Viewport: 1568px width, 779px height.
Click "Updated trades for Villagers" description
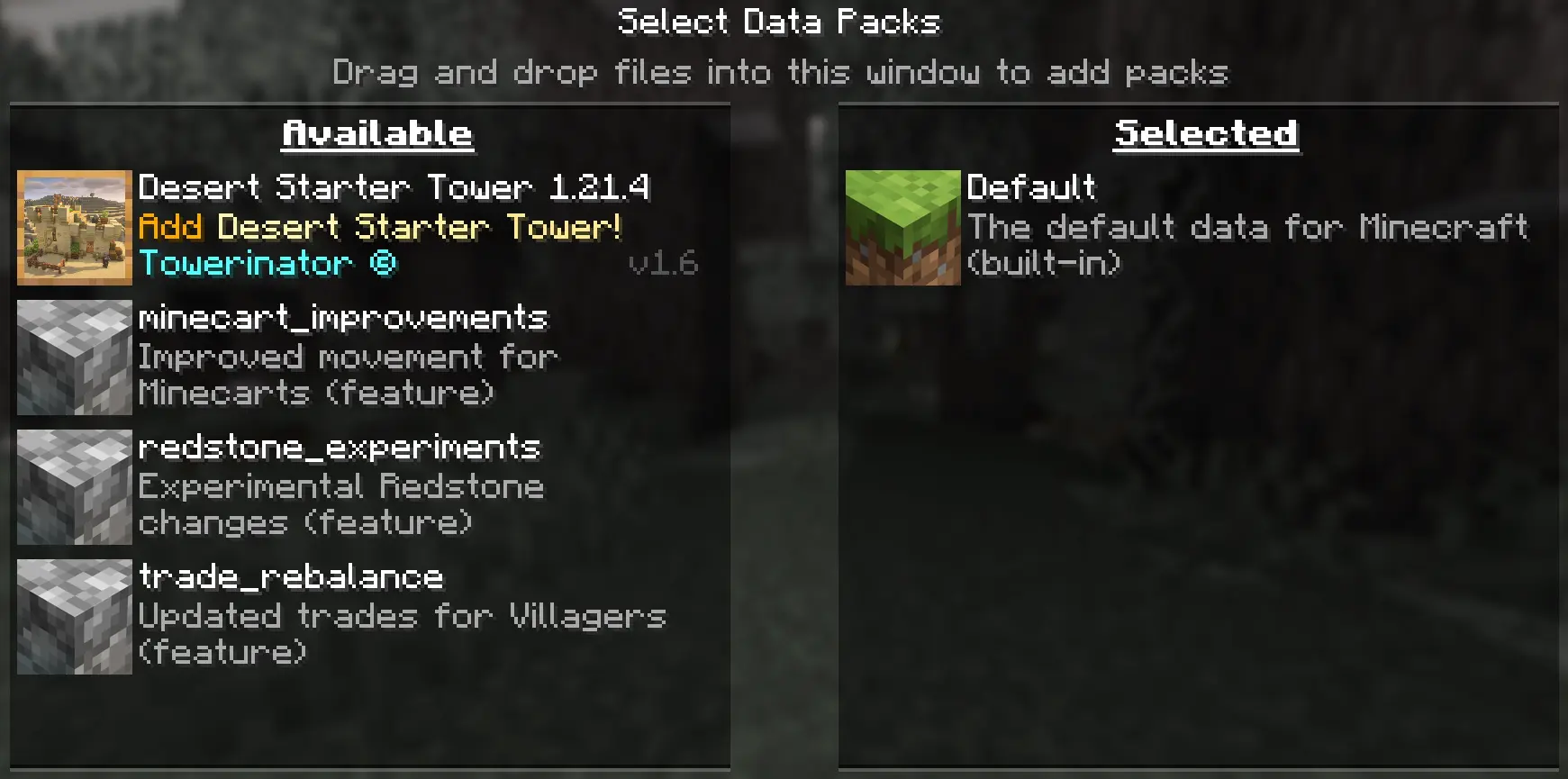coord(403,634)
